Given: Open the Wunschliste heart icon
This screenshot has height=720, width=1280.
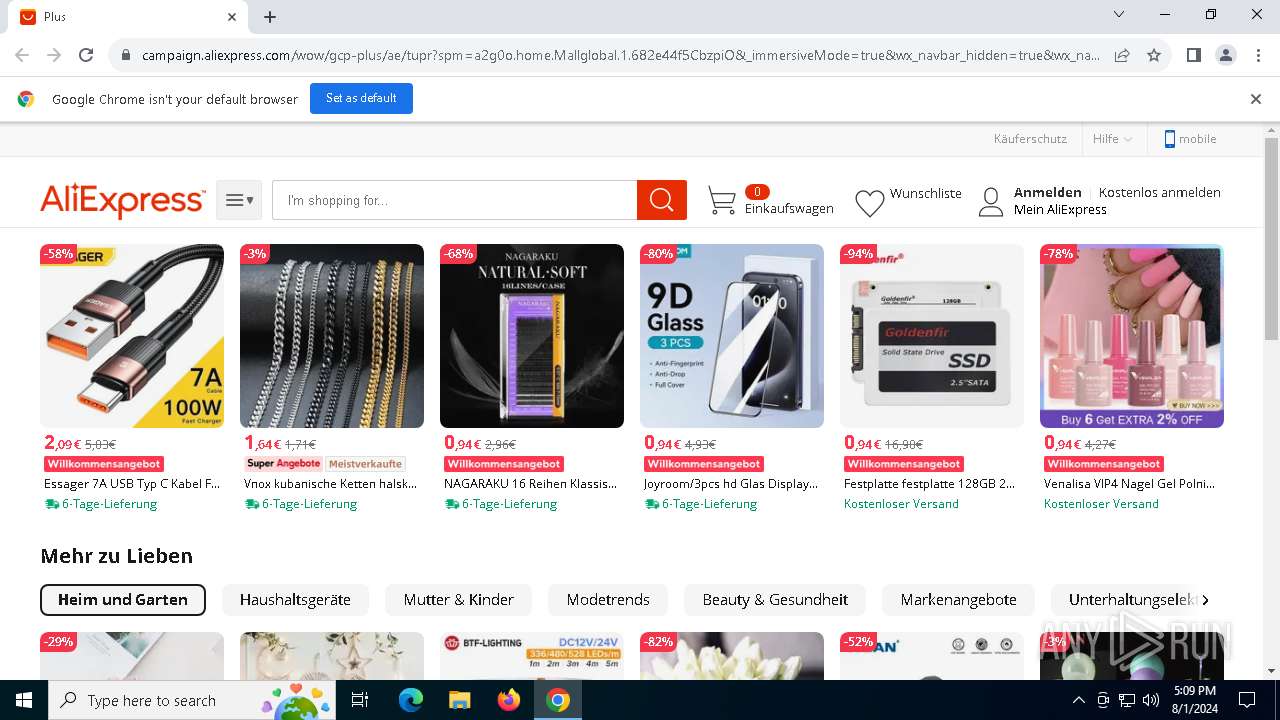Looking at the screenshot, I should click(870, 203).
